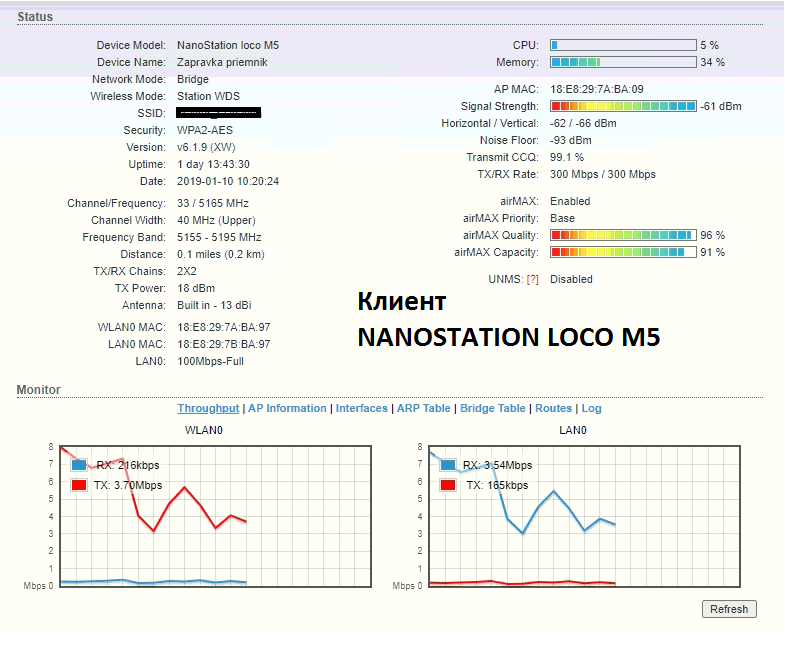The image size is (785, 652).
Task: Click Date value '2019-01-10 10:20:24'
Action: (228, 181)
